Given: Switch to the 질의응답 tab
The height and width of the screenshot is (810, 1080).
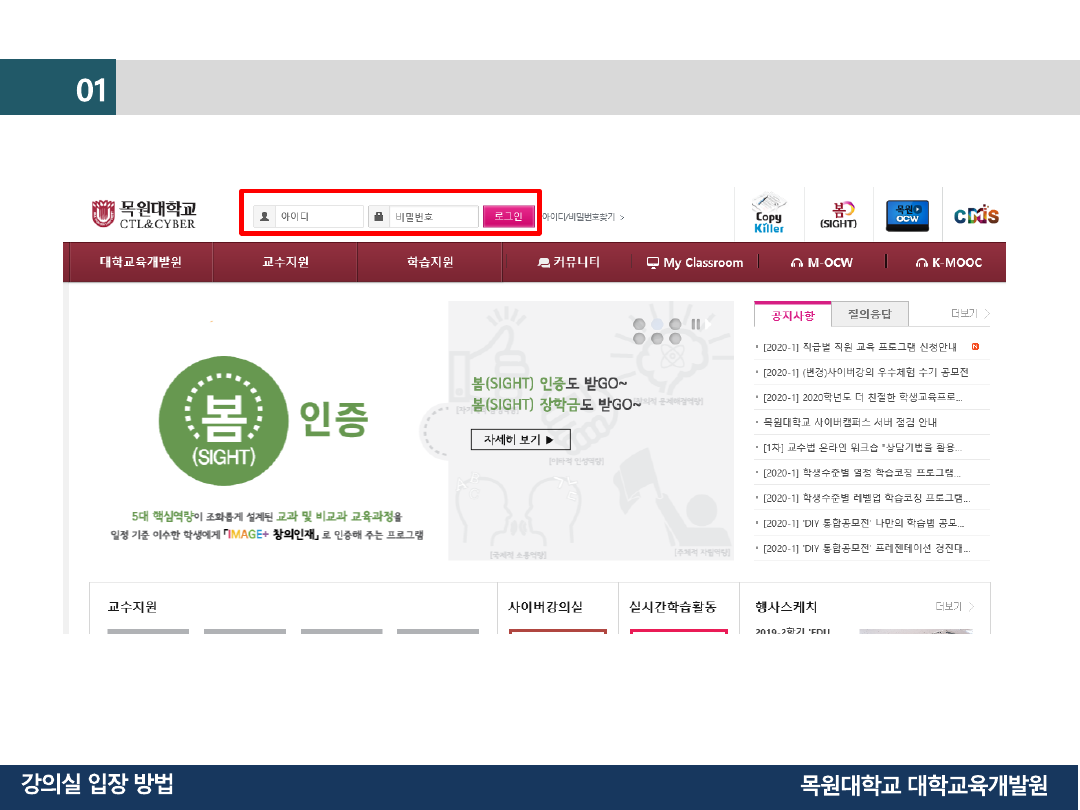Looking at the screenshot, I should 870,314.
